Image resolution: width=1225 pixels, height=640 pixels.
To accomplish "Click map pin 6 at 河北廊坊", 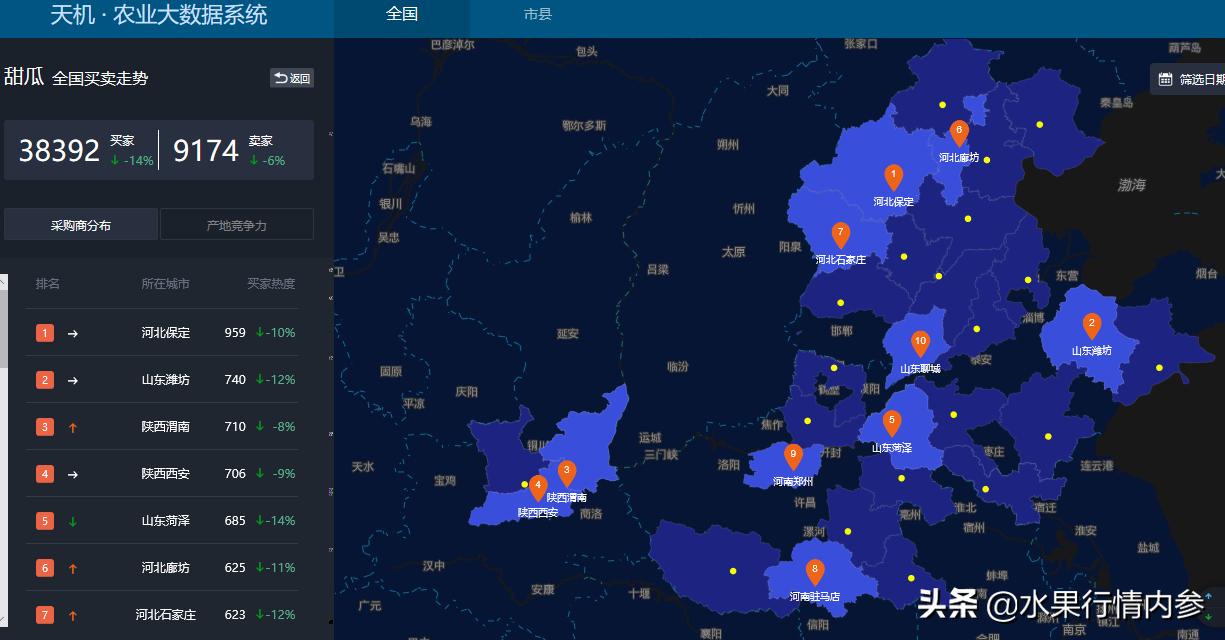I will pos(959,133).
